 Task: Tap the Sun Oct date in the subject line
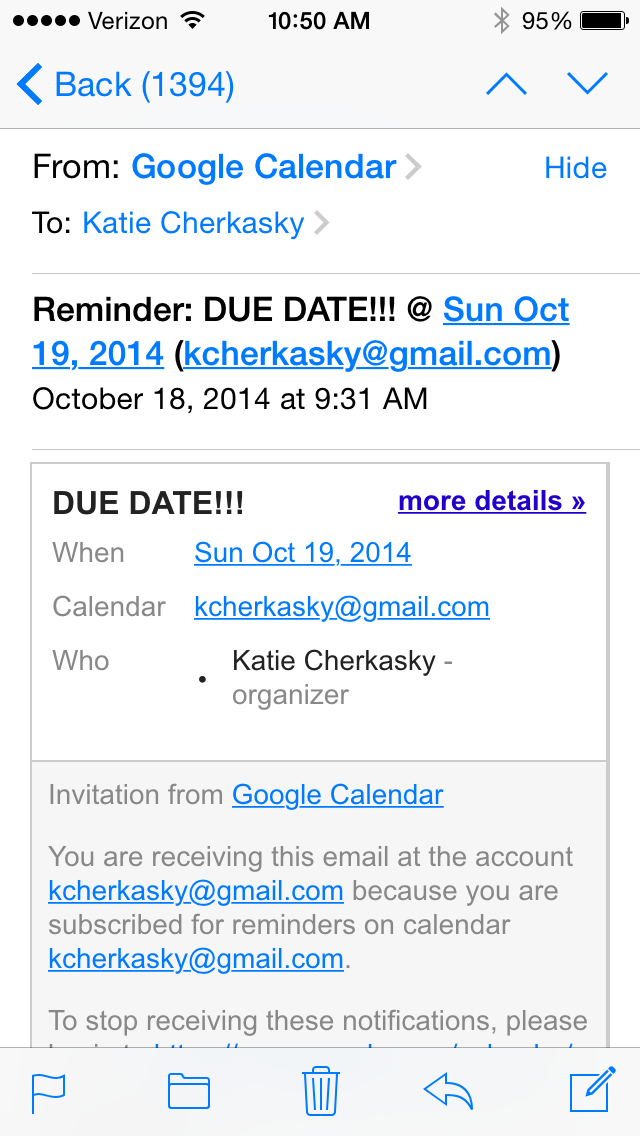(x=506, y=310)
